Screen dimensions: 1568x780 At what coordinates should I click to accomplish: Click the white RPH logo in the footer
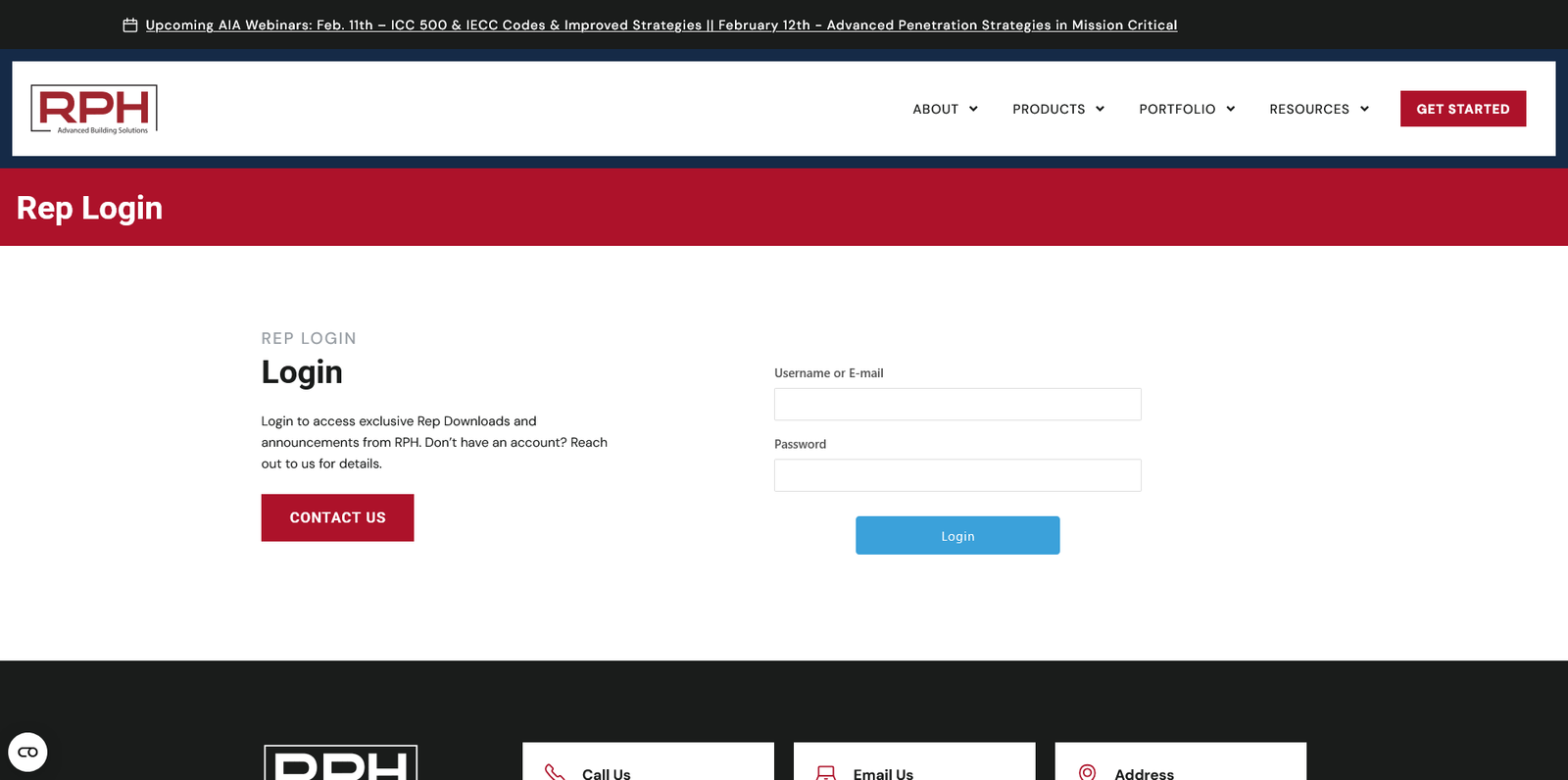(x=340, y=763)
